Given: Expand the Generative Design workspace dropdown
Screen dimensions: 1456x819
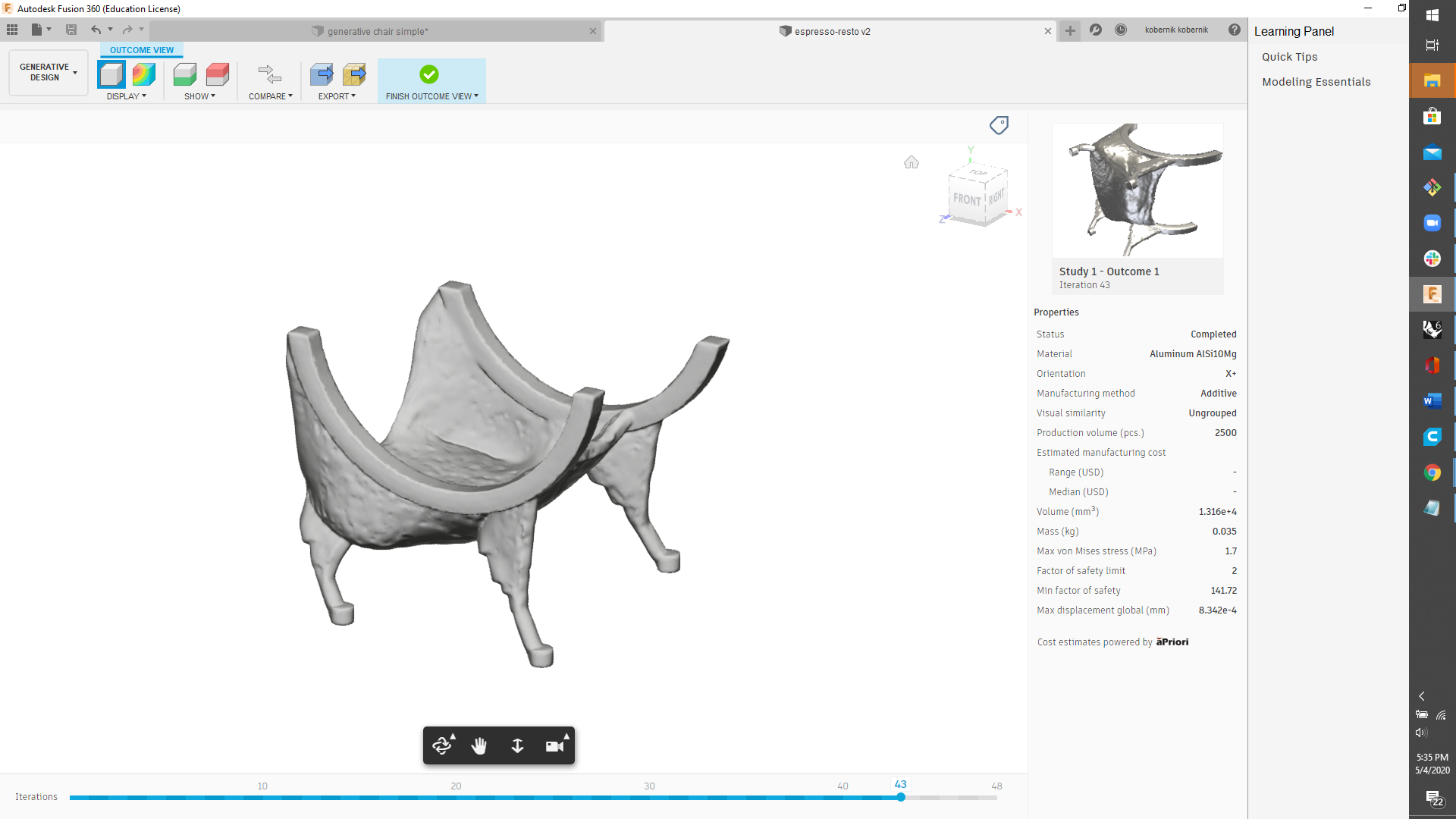Looking at the screenshot, I should point(49,73).
